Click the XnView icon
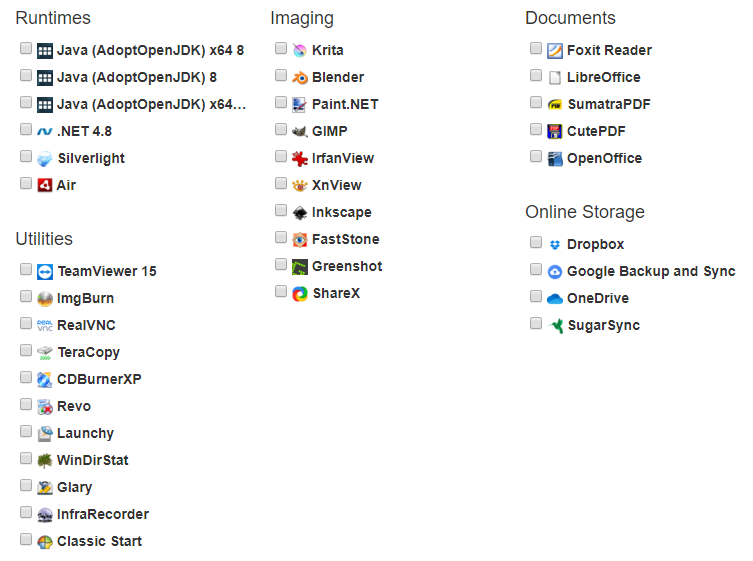Viewport: 753px width, 561px height. point(300,185)
